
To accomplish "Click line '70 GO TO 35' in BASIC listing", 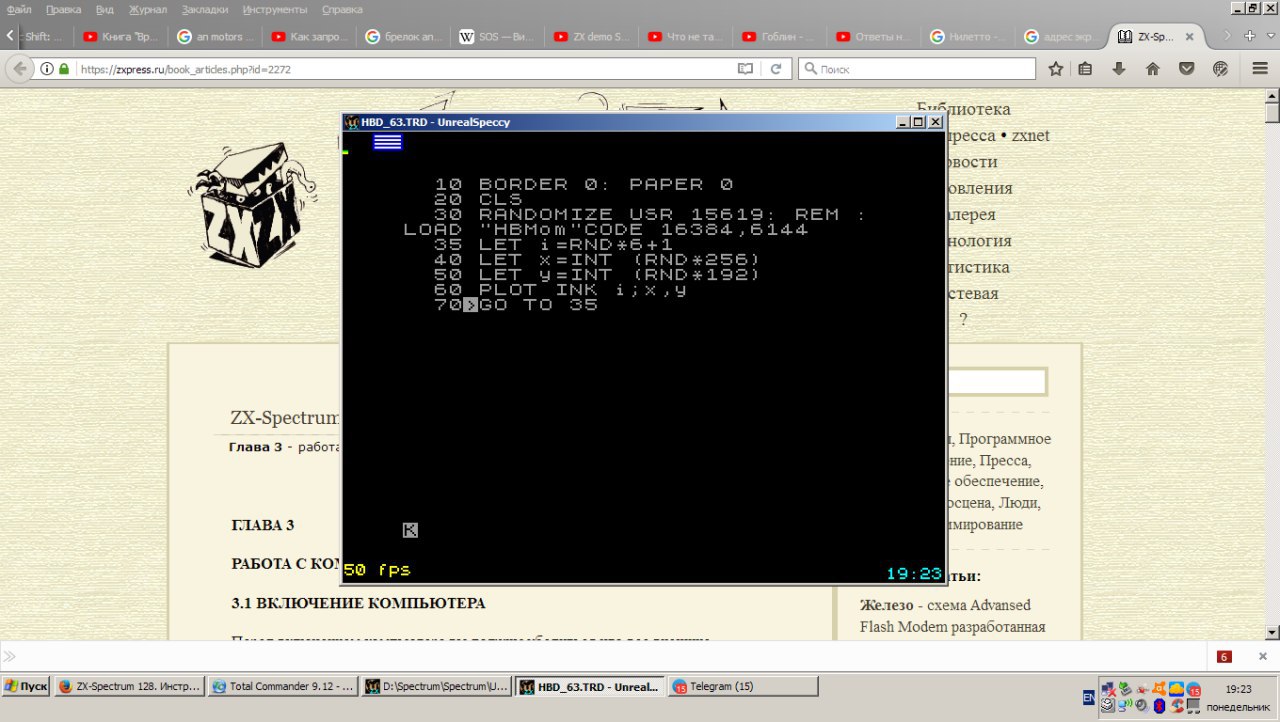I will [516, 305].
